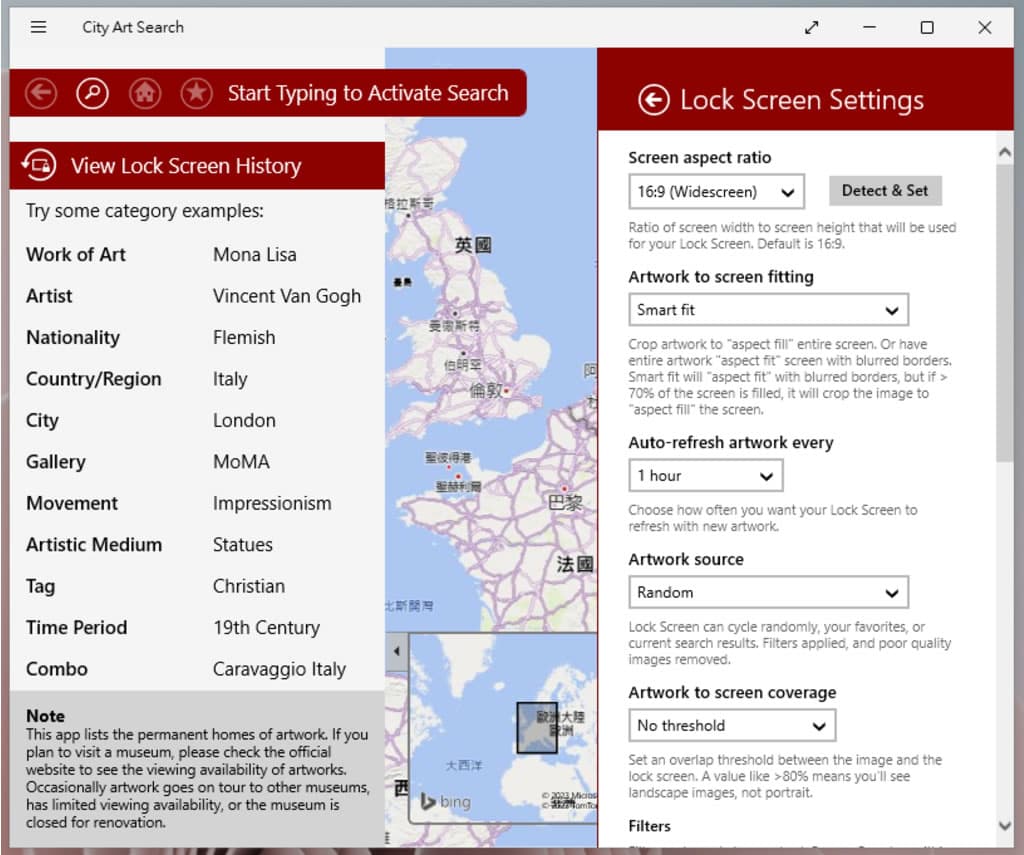The width and height of the screenshot is (1024, 855).
Task: Click the Country/Region category label
Action: coord(93,379)
